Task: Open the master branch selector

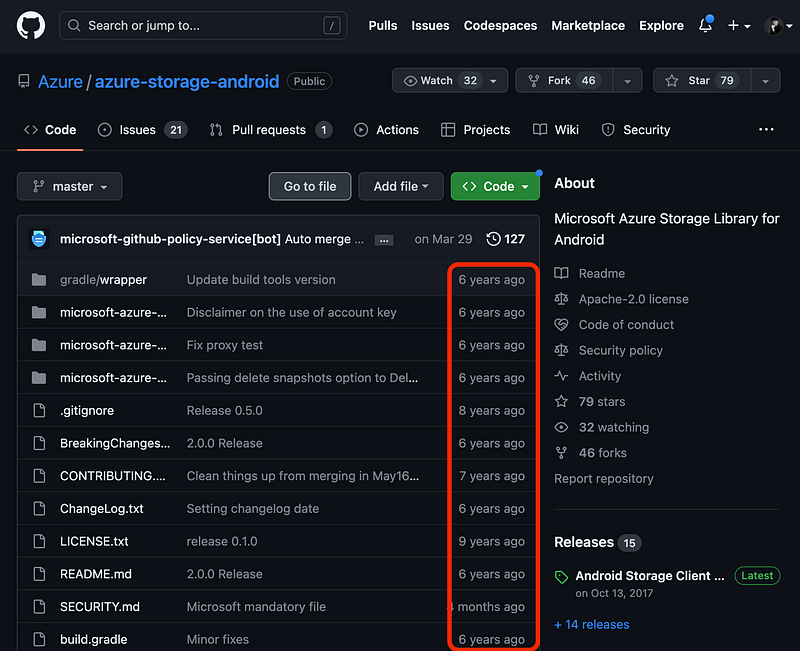Action: click(x=69, y=186)
